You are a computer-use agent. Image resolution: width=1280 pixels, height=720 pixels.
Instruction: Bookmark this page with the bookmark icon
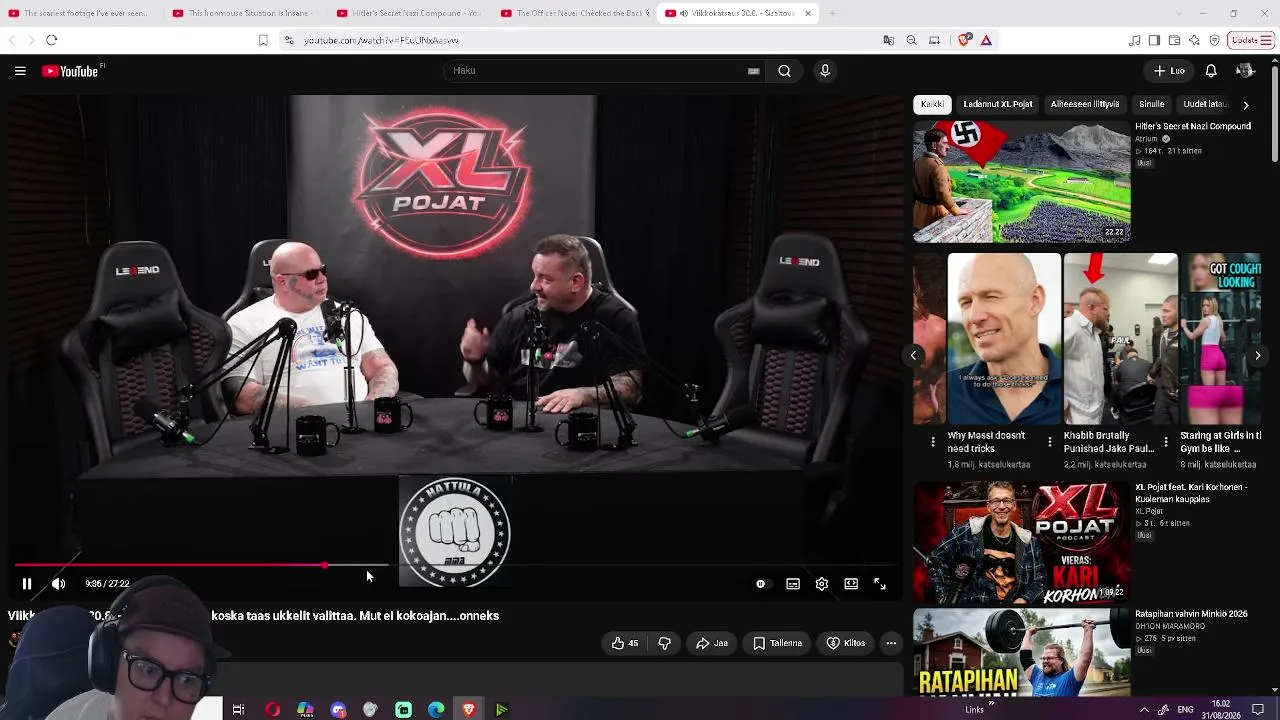click(x=263, y=40)
